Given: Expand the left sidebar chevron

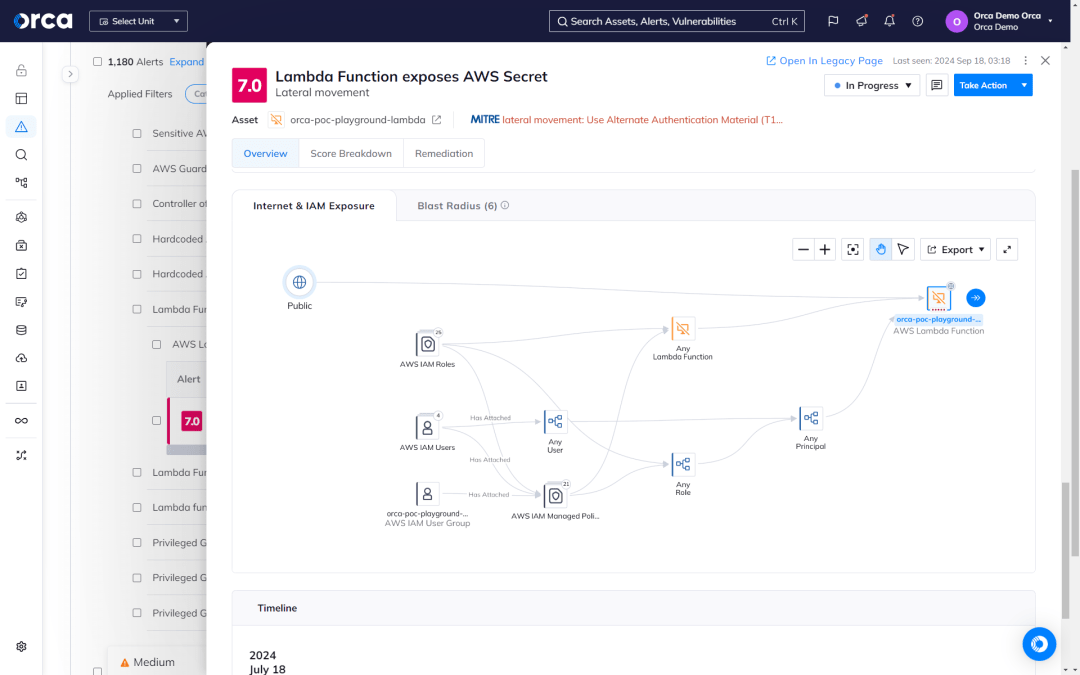Looking at the screenshot, I should point(70,74).
